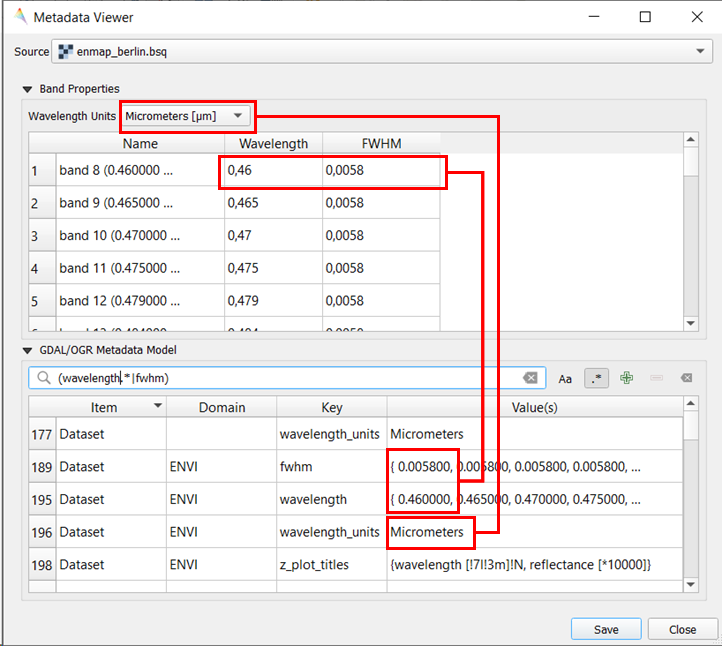Click the Save button

point(606,629)
